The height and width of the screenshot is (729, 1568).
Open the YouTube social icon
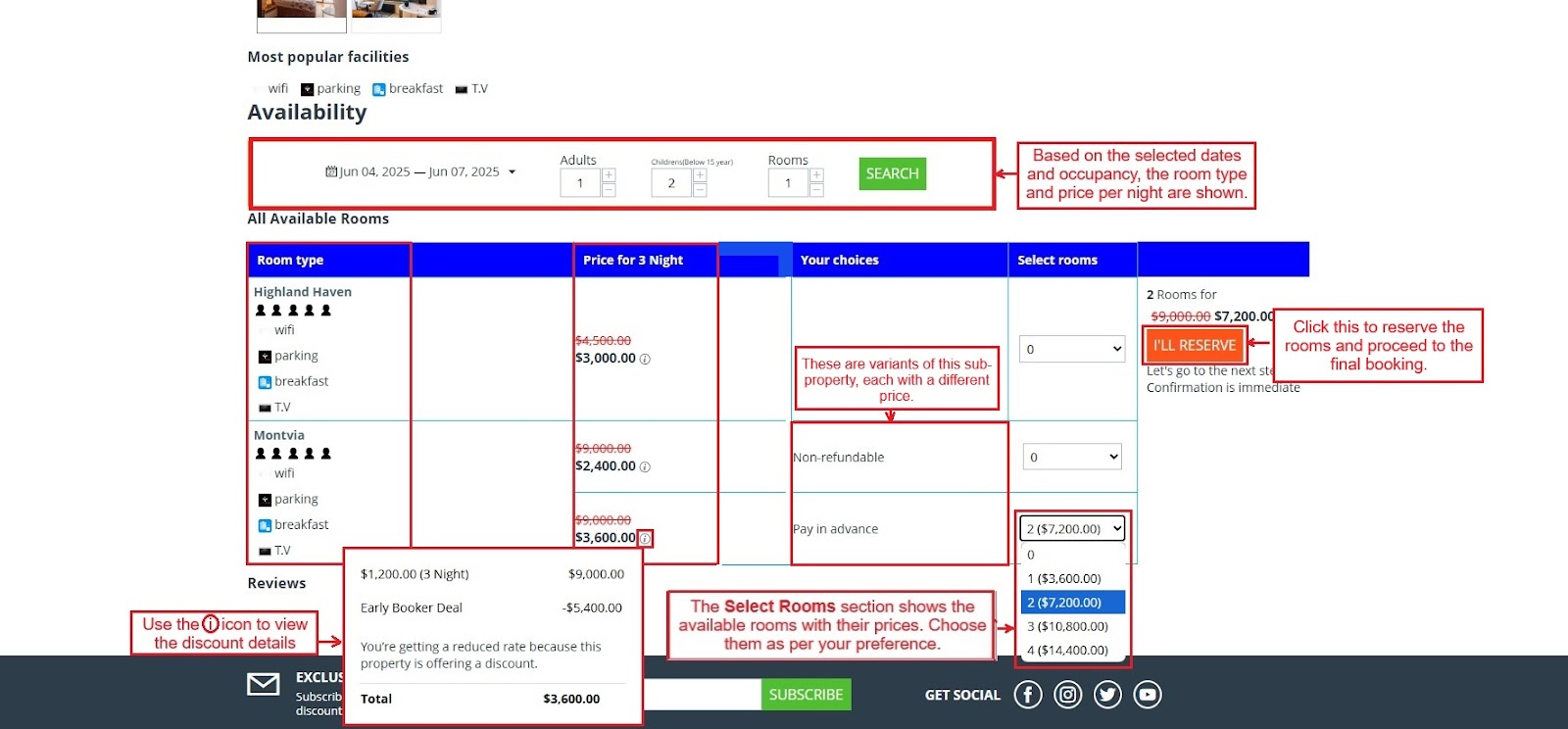tap(1147, 695)
